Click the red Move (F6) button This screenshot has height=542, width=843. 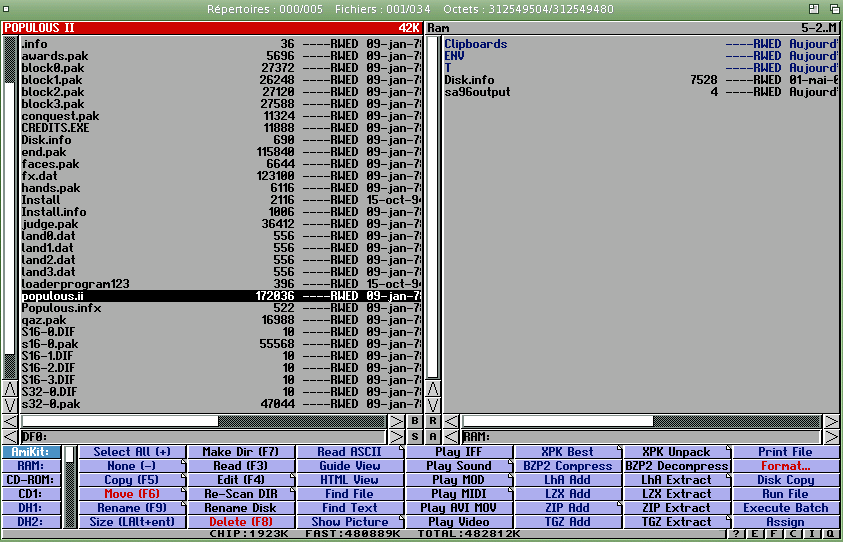[x=132, y=494]
